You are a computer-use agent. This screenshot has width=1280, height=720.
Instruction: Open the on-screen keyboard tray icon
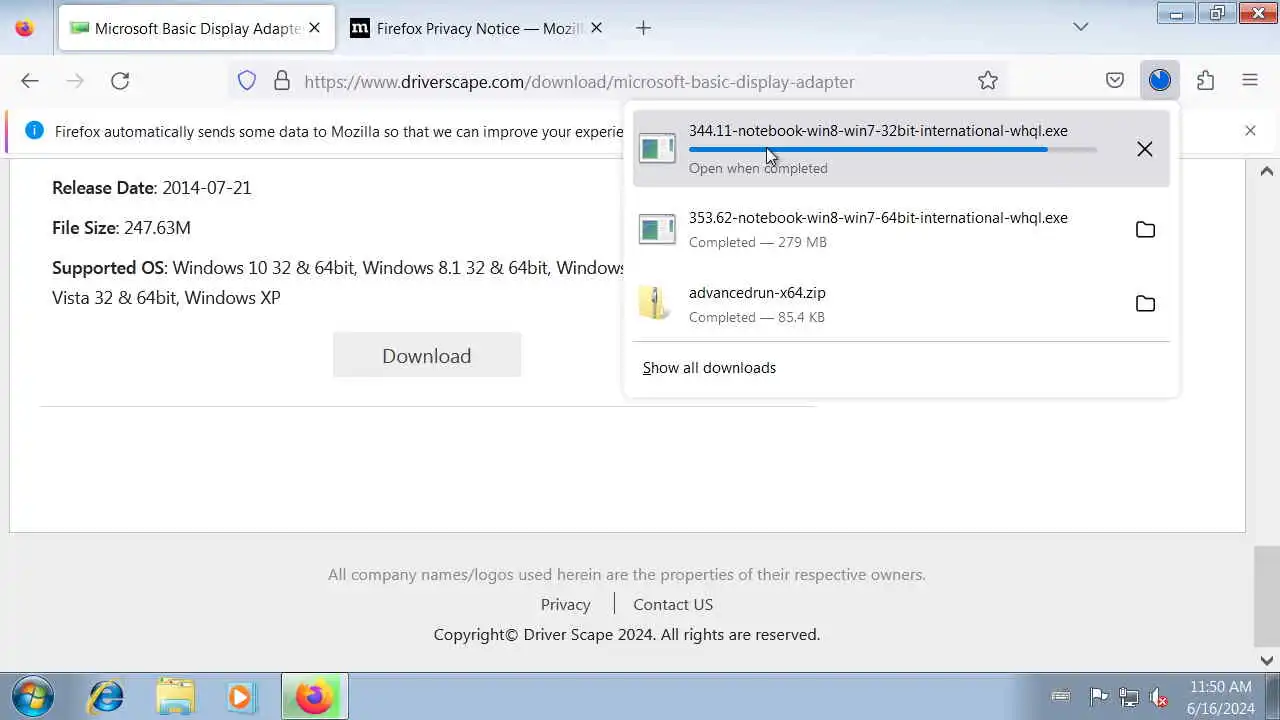coord(1061,696)
